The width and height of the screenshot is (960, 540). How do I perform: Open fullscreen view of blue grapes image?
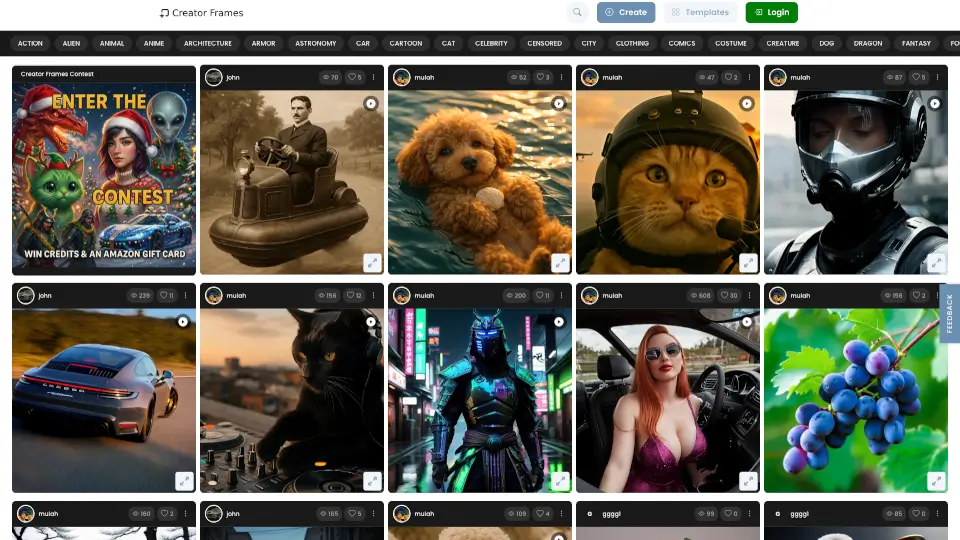(935, 481)
